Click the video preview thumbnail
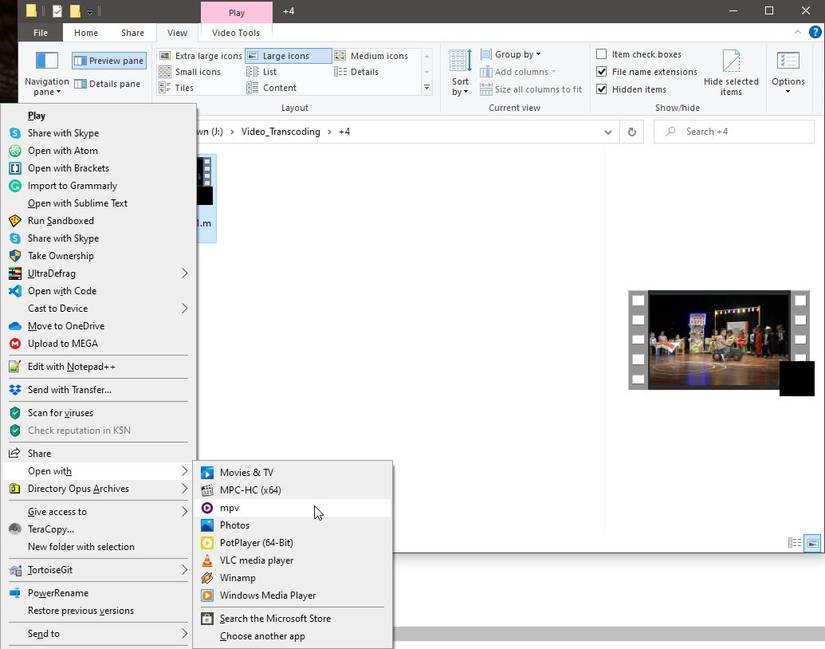825x649 pixels. coord(718,340)
